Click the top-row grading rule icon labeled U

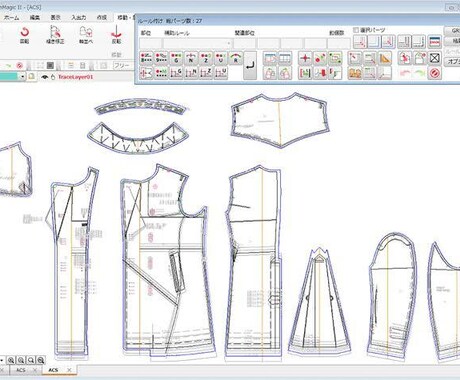[221, 58]
